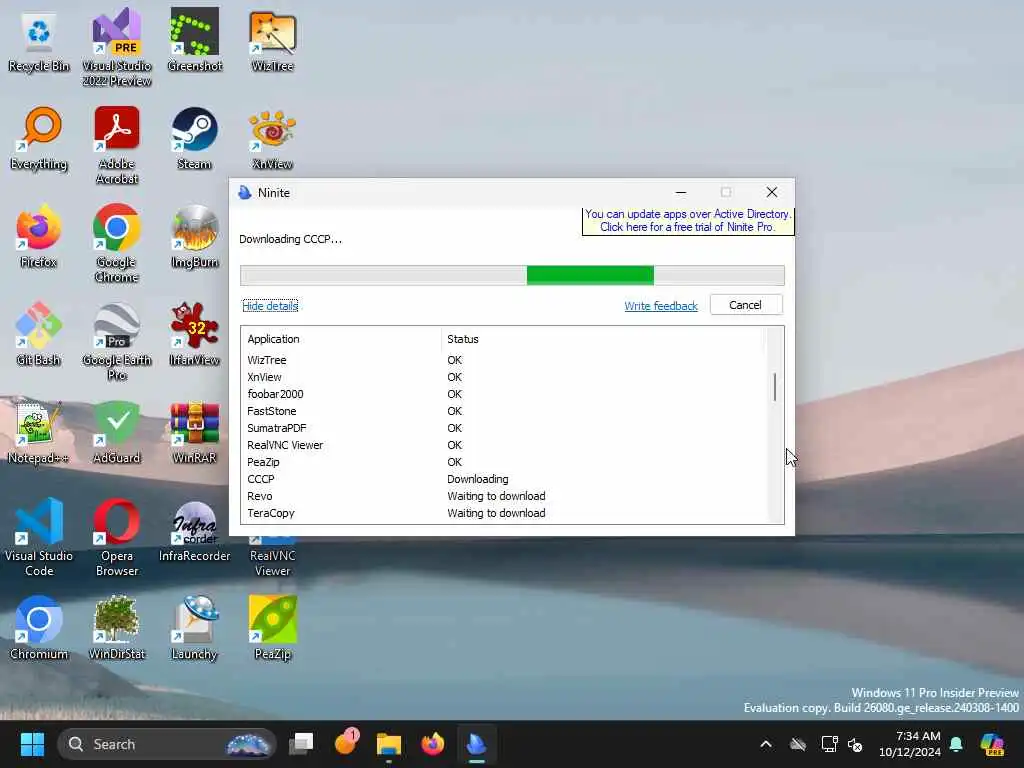
Task: Open Firefox from the taskbar
Action: pyautogui.click(x=432, y=744)
